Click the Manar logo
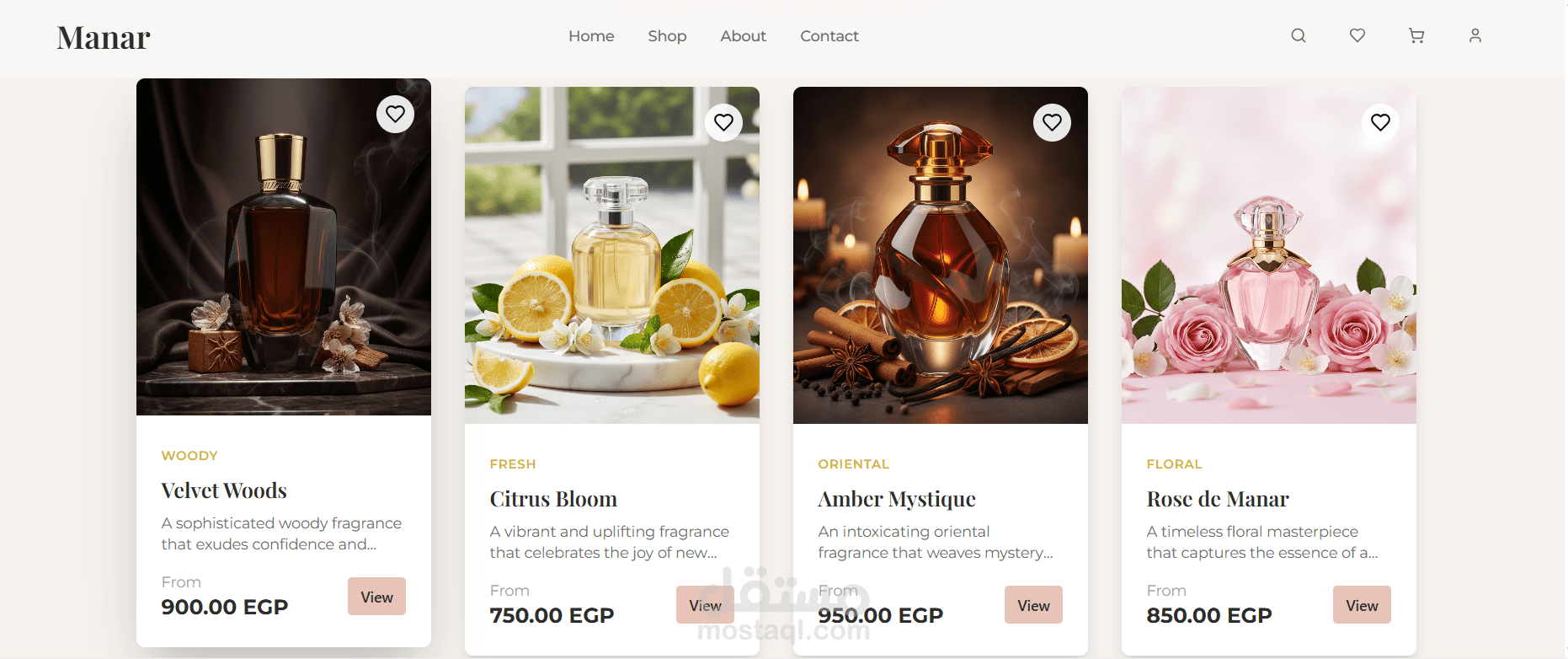This screenshot has width=1568, height=659. pos(104,37)
